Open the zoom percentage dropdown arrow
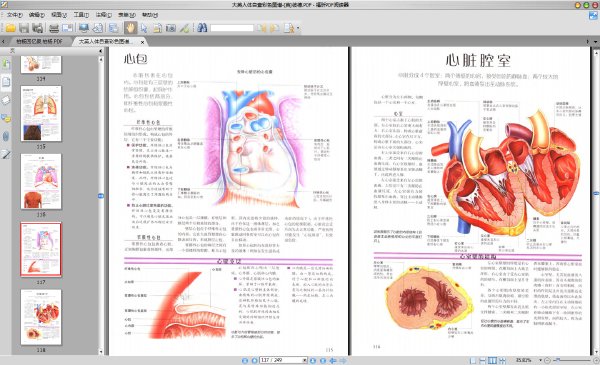600x365 pixels. [x=540, y=360]
